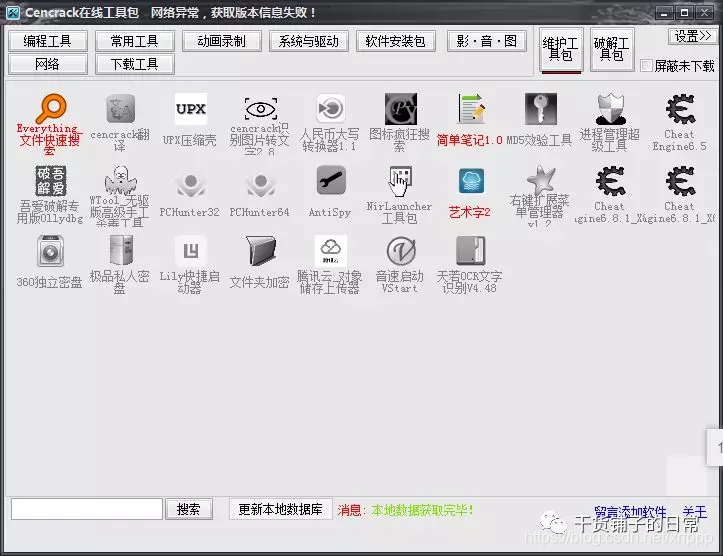Viewport: 723px width, 556px height.
Task: Switch to 编程工具 category
Action: 47,41
